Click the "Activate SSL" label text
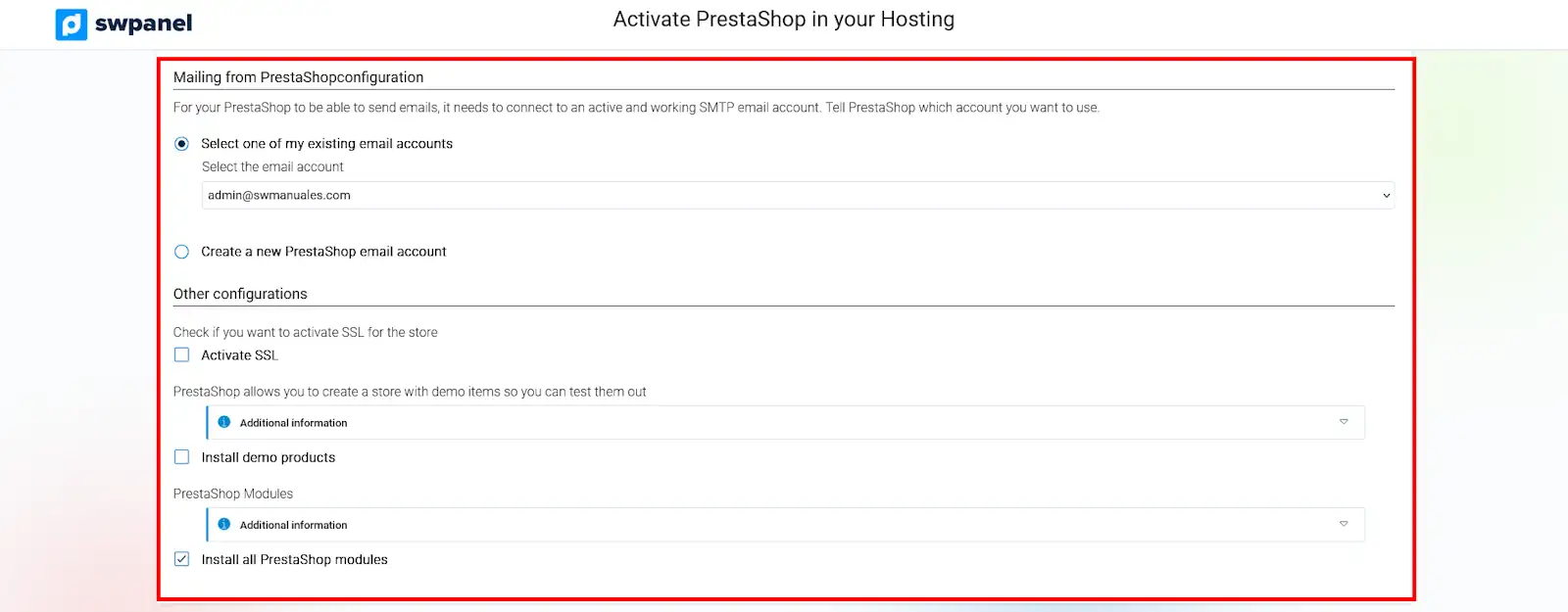 click(239, 355)
